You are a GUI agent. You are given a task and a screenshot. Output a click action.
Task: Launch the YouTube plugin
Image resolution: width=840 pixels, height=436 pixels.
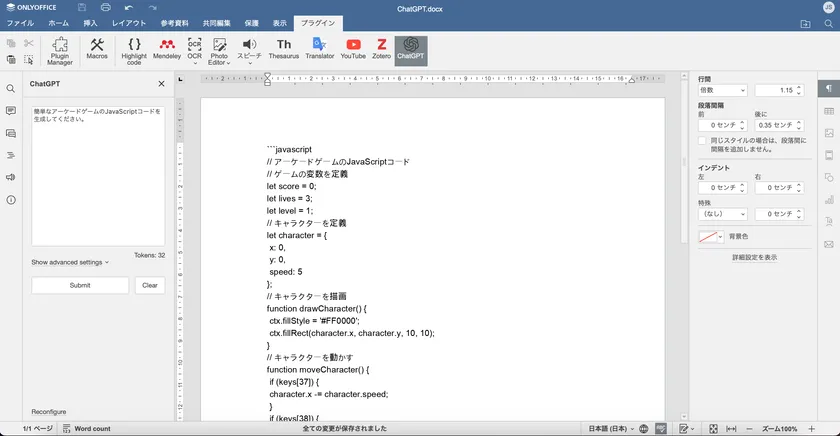pos(353,50)
